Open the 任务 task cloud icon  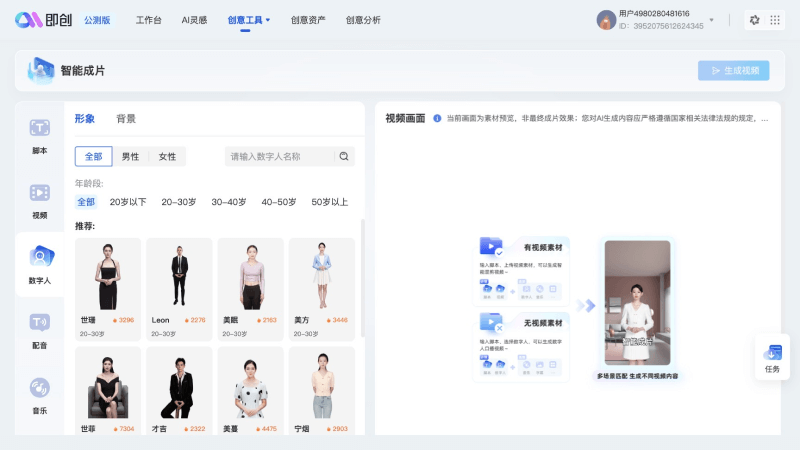pos(772,353)
